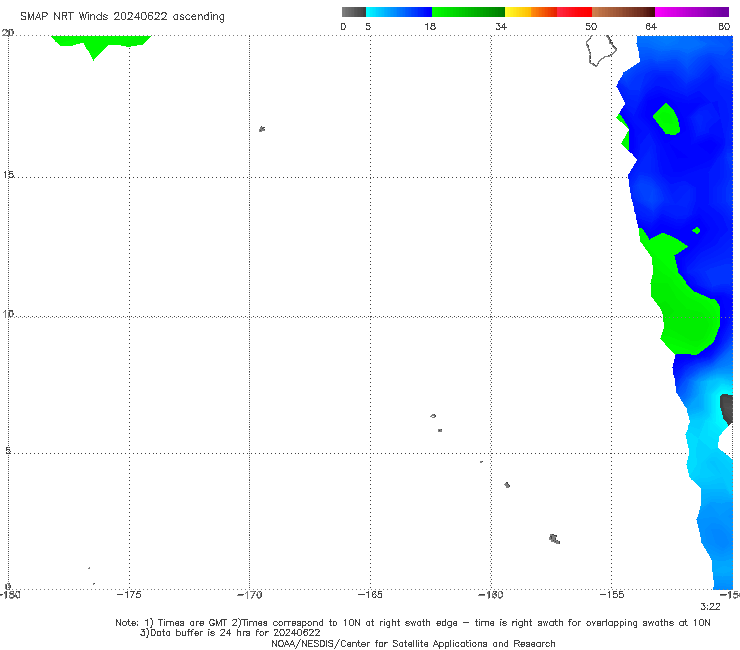Click the island marker near 2N -157
Image resolution: width=740 pixels, height=650 pixels.
(x=555, y=539)
